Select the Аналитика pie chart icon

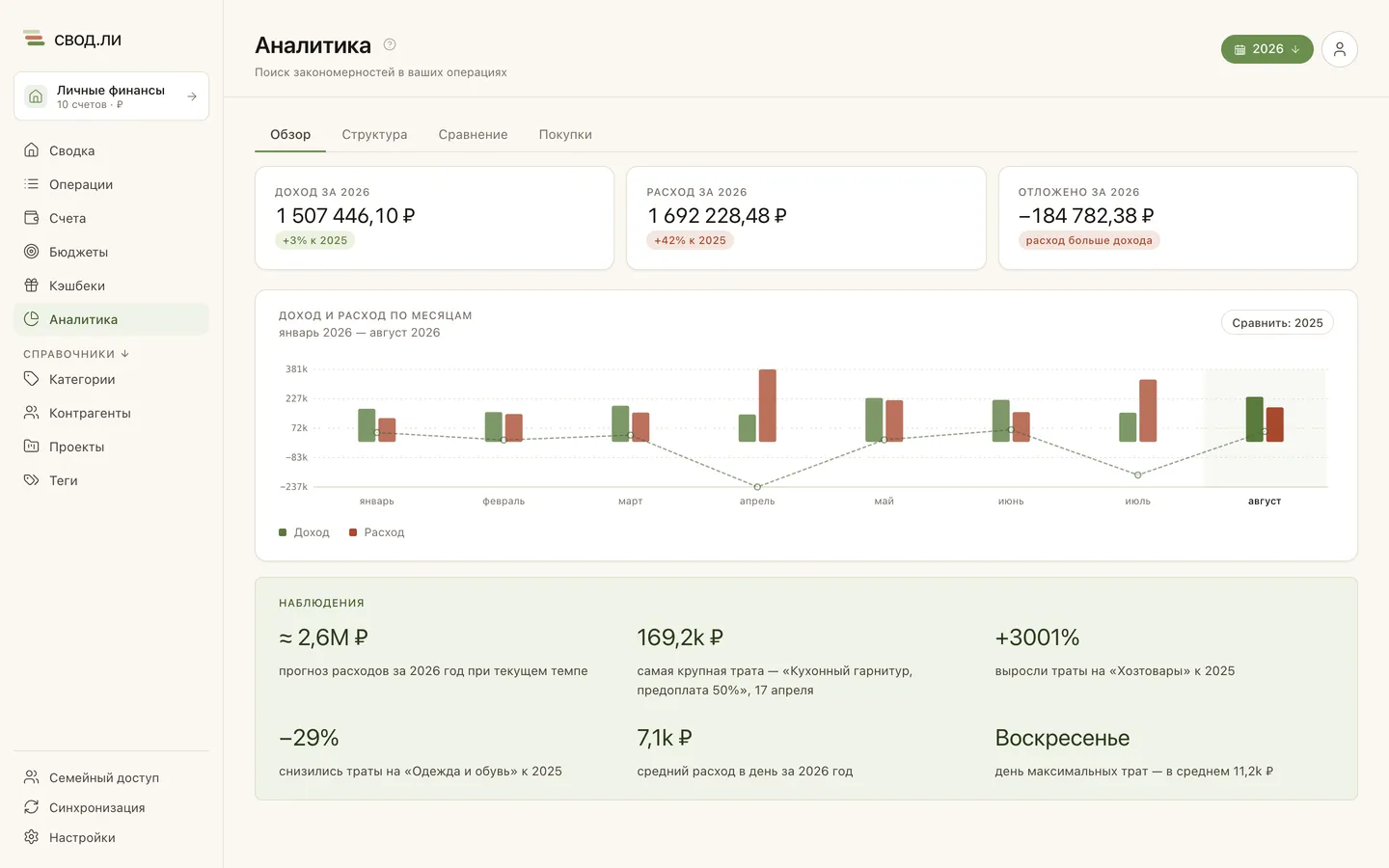31,319
